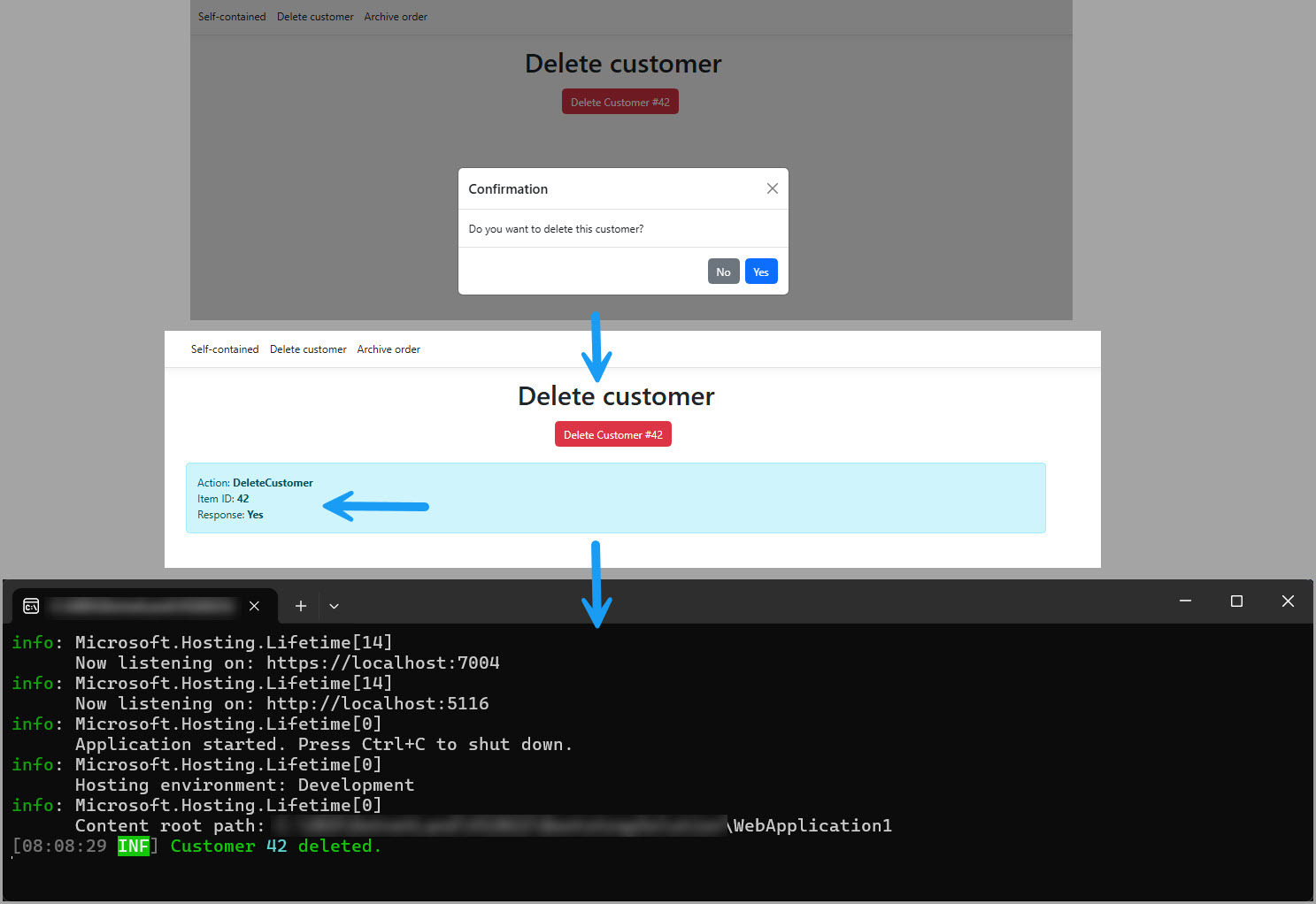Screen dimensions: 1316x904
Task: Select the blurred terminal tab title
Action: 142,606
